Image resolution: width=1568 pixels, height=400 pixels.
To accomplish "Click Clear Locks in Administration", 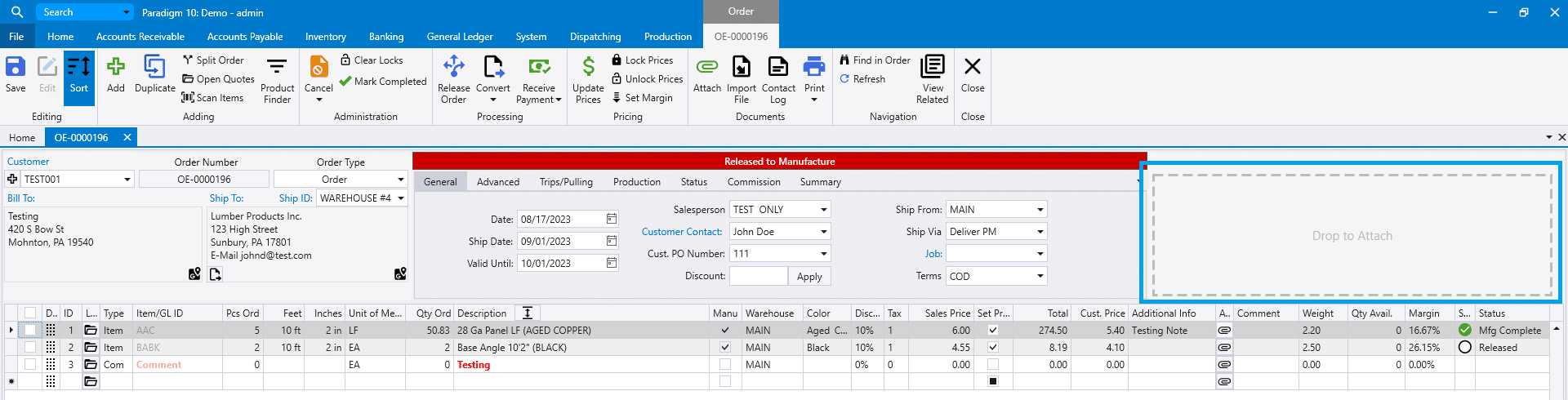I will 372,60.
